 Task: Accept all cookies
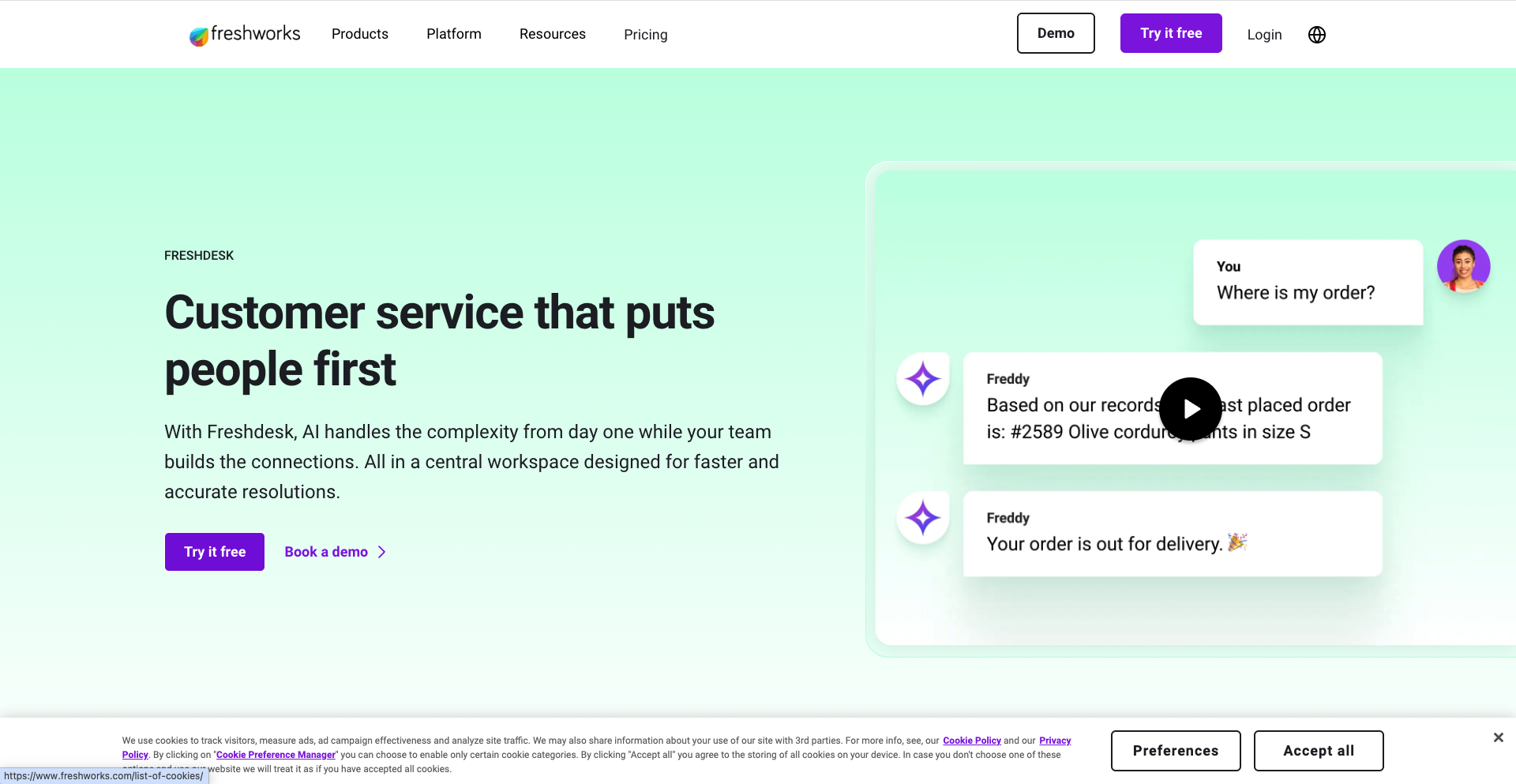[x=1318, y=751]
